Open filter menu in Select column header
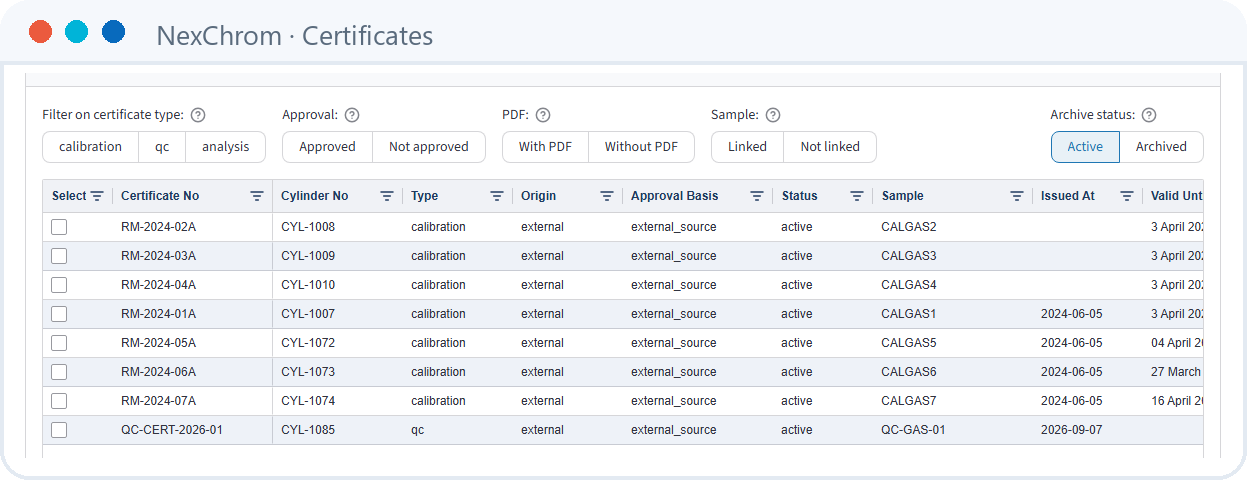Viewport: 1247px width, 480px height. coord(97,196)
